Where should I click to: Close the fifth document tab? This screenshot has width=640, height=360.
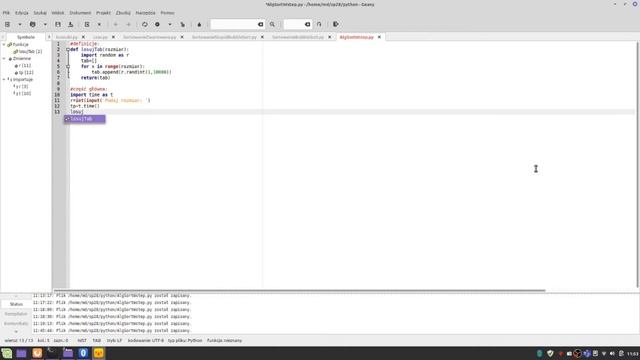click(330, 37)
